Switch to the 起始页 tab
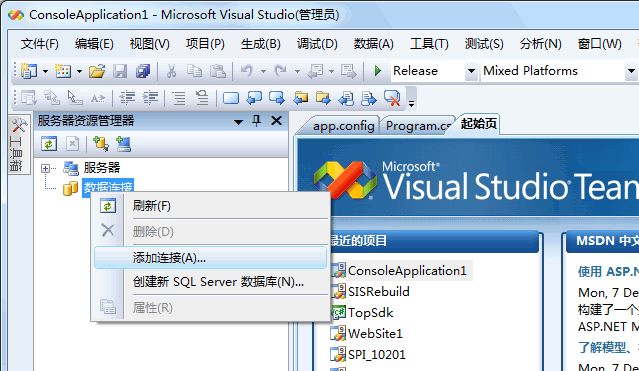The width and height of the screenshot is (639, 371). click(x=478, y=124)
